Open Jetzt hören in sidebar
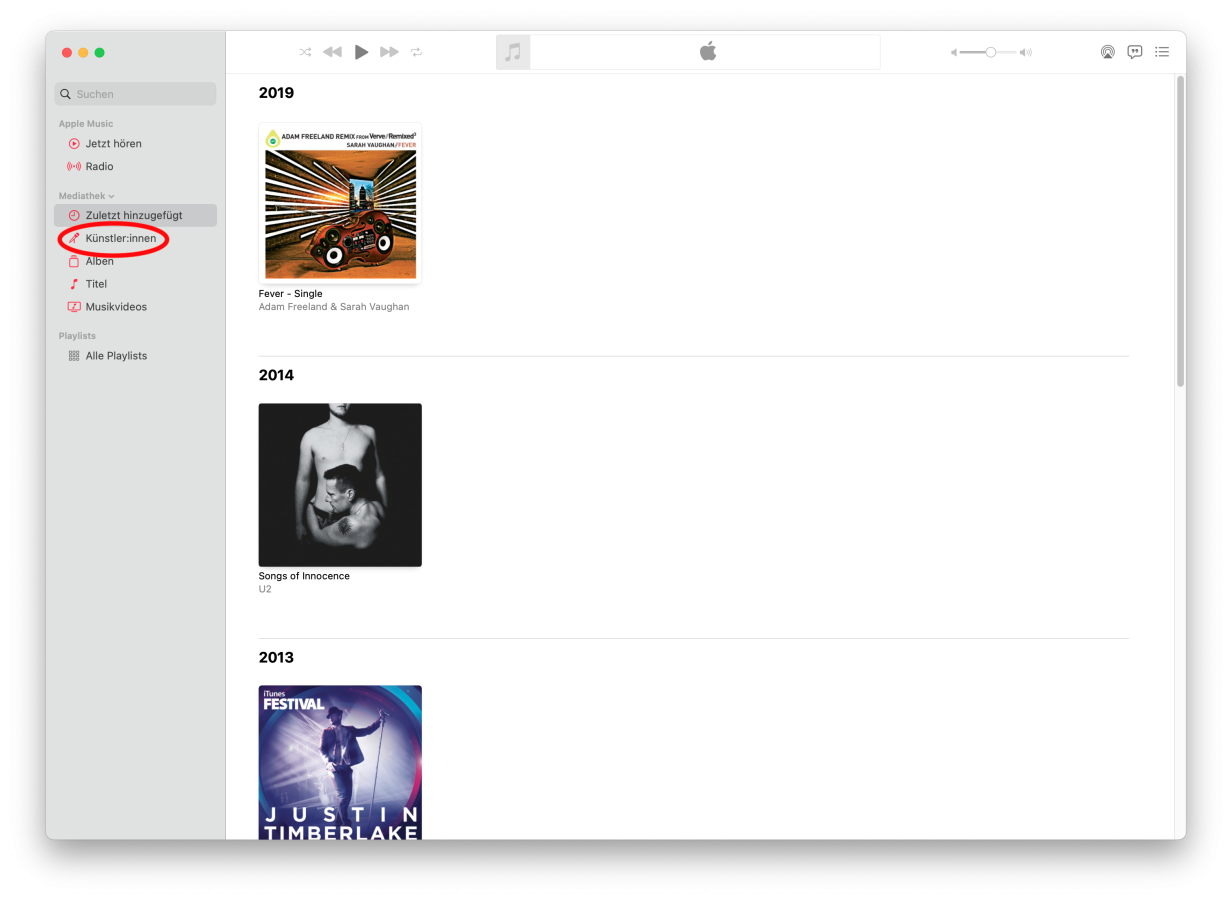The width and height of the screenshot is (1232, 900). point(136,144)
